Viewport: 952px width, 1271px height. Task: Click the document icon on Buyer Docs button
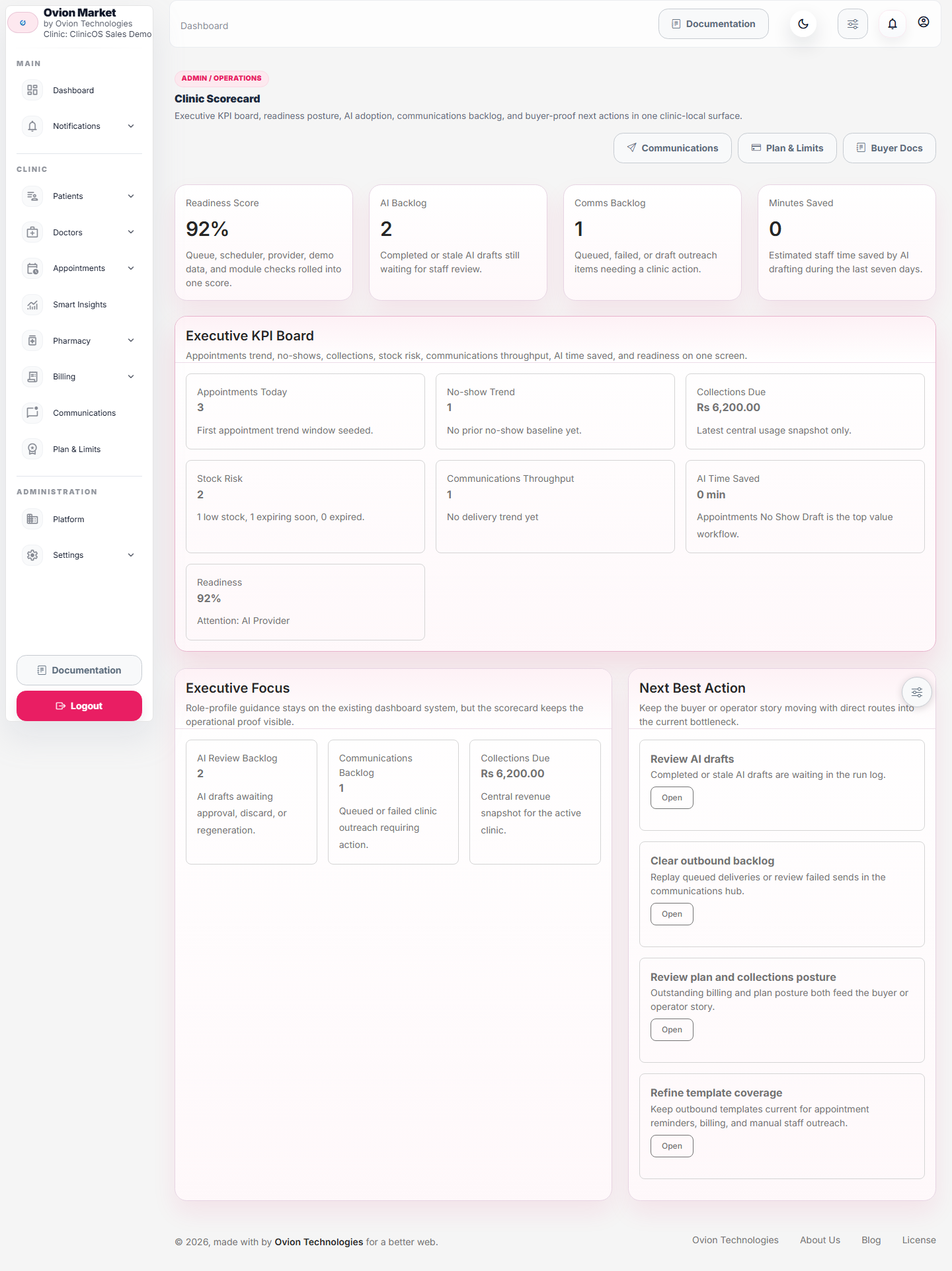pos(861,147)
